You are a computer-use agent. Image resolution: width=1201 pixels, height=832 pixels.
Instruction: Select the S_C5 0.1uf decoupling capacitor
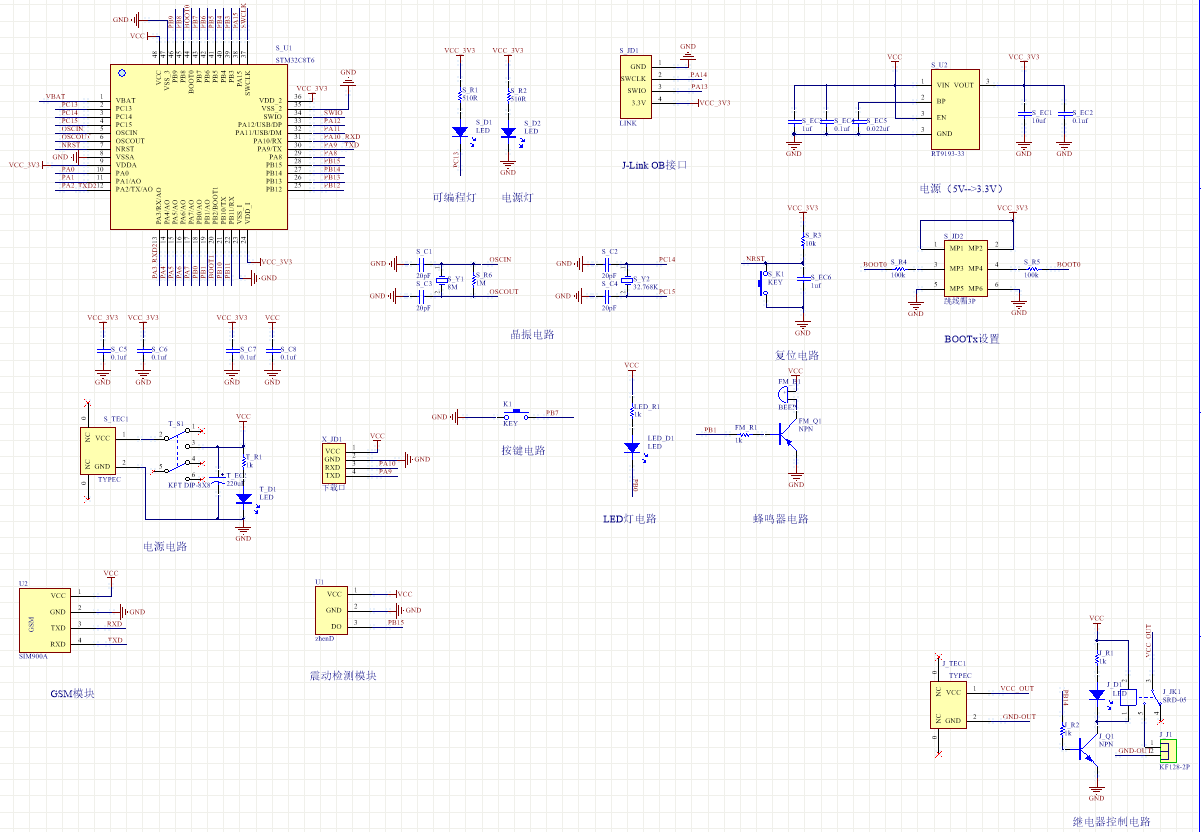point(102,352)
